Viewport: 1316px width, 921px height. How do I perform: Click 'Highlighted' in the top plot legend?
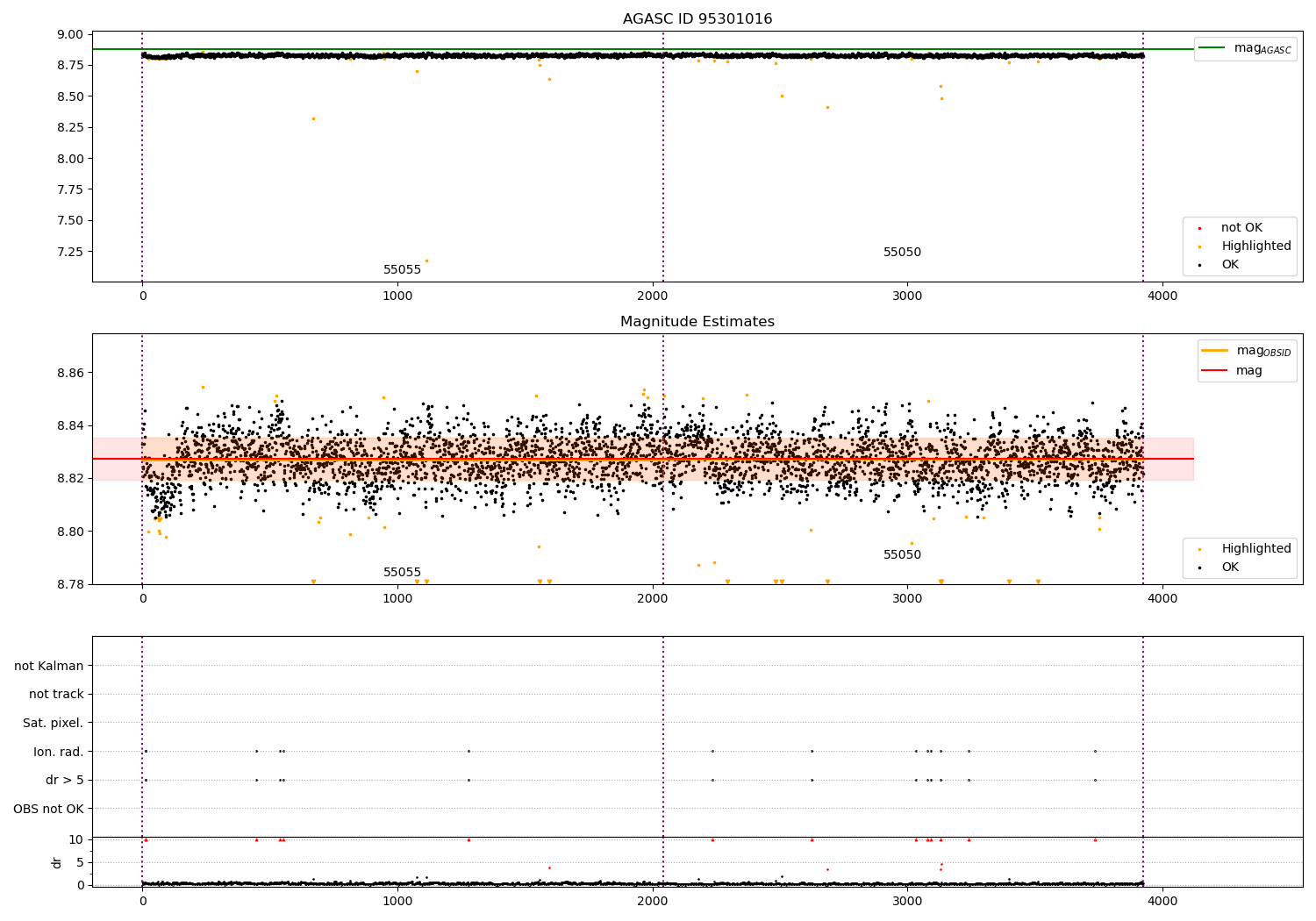click(x=1256, y=246)
